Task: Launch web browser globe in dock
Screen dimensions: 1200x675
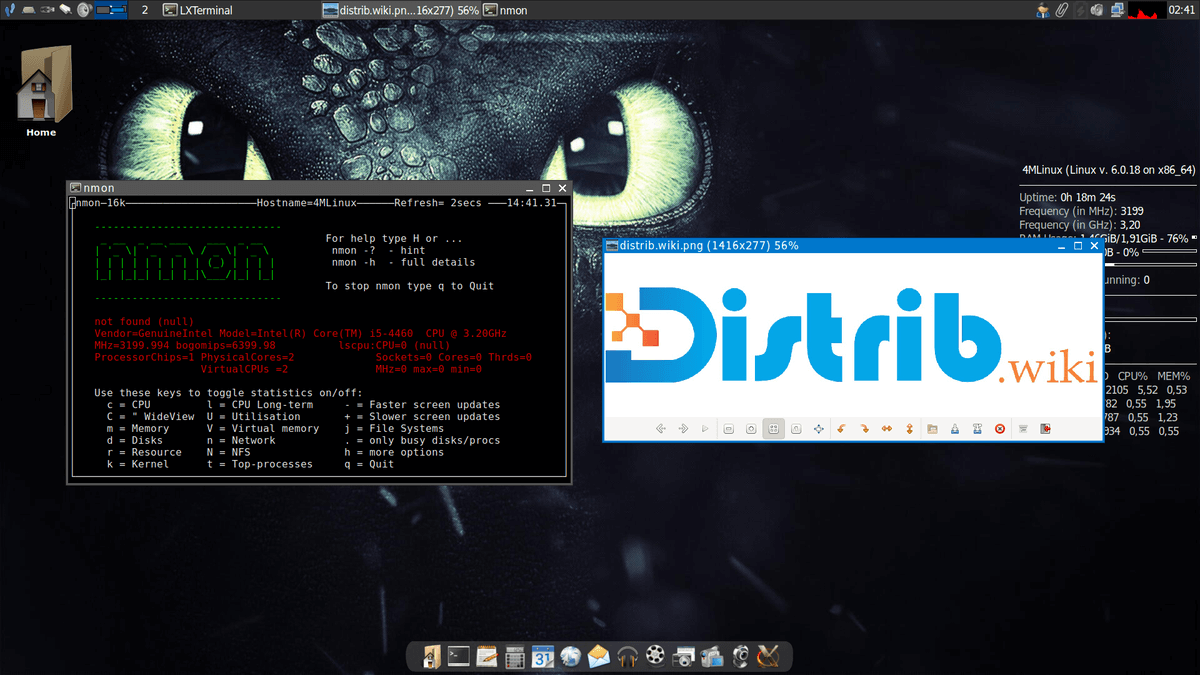Action: click(x=571, y=657)
